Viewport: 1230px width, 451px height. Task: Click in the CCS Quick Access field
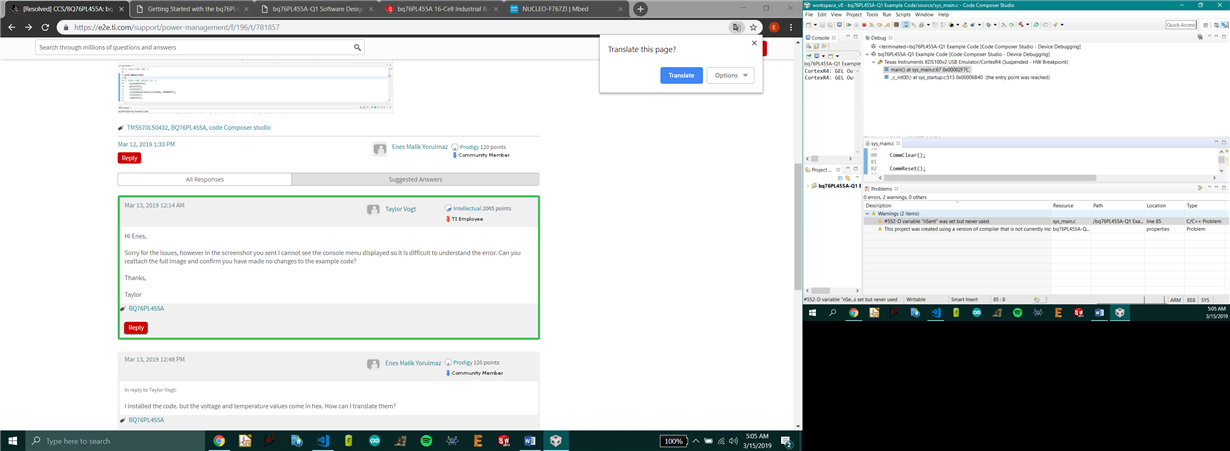click(1180, 25)
